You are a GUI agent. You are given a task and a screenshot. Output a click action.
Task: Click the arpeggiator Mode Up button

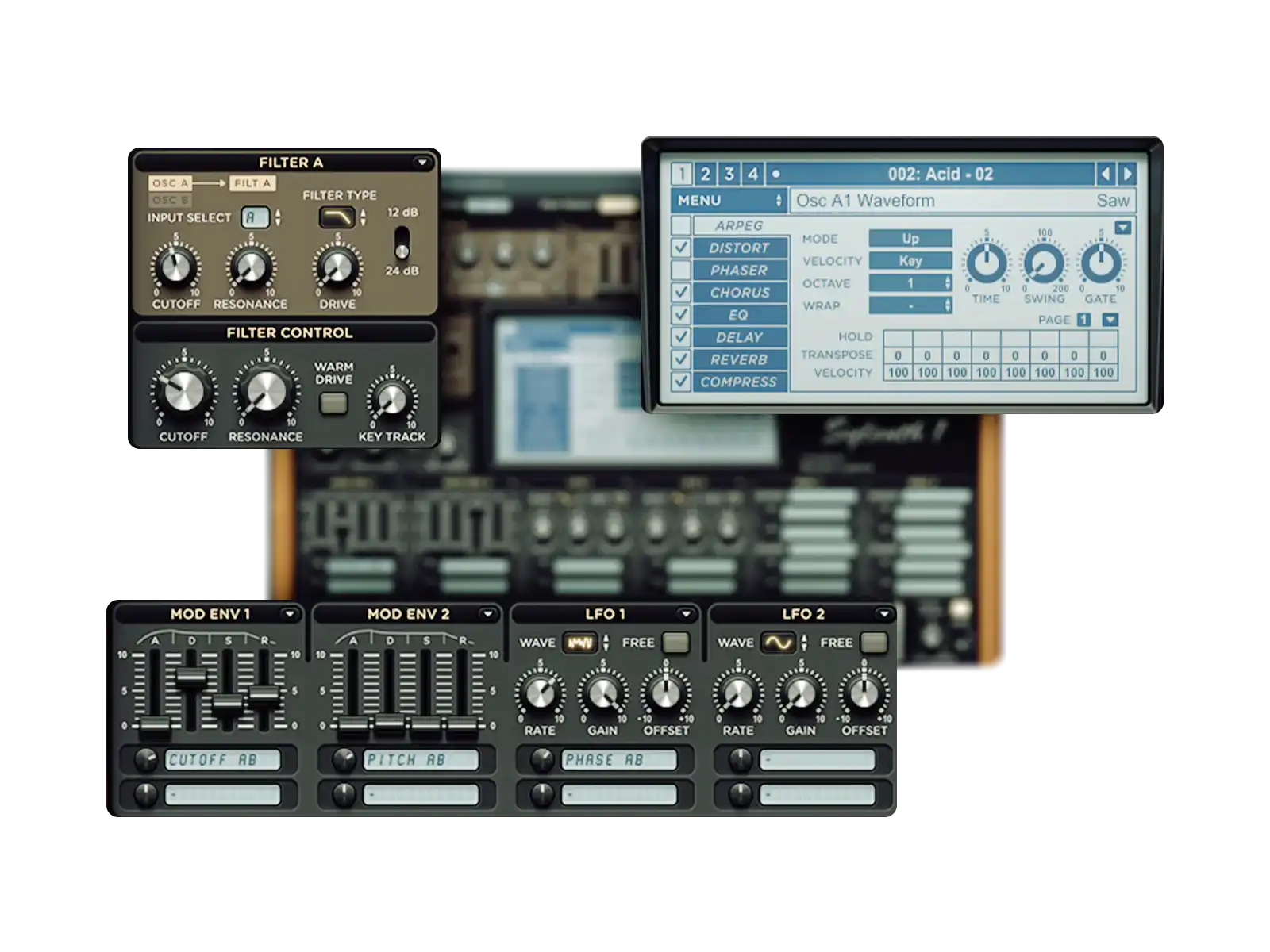(910, 239)
